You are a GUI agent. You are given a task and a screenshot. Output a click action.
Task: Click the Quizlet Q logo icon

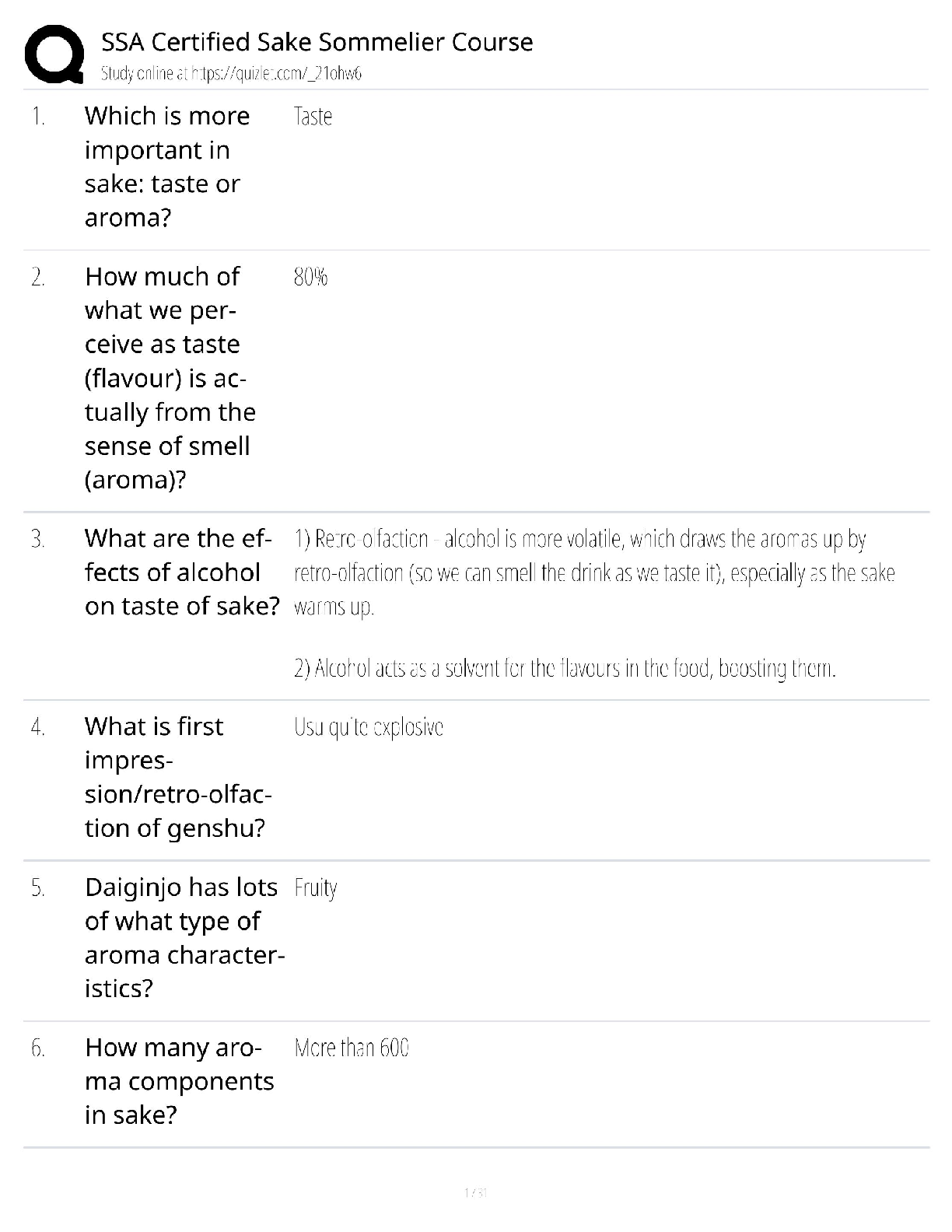54,53
